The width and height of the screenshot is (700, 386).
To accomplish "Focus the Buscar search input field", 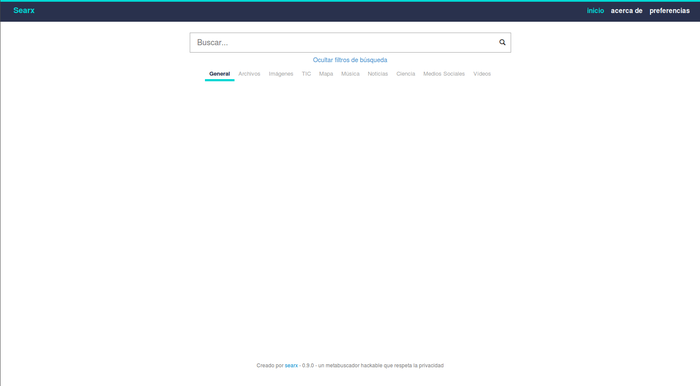I will tap(344, 42).
